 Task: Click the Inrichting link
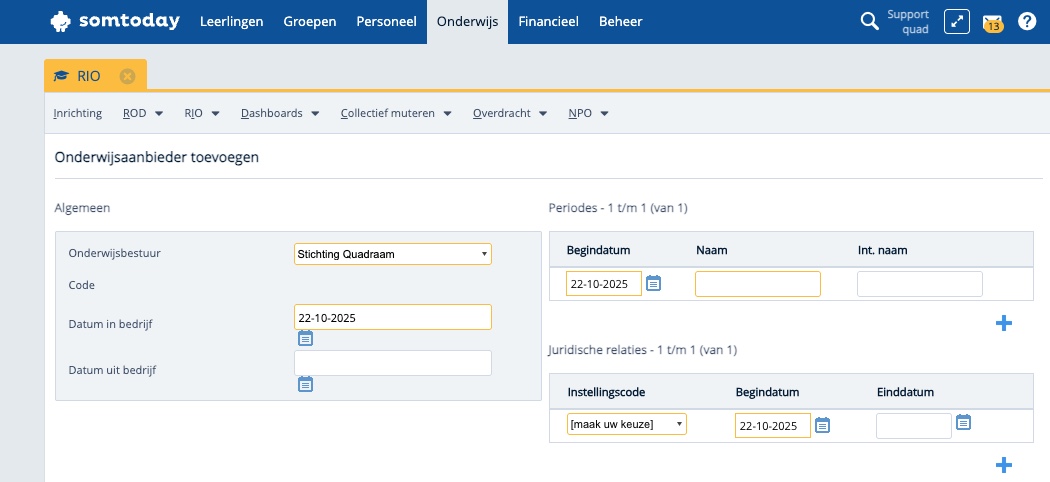point(78,114)
